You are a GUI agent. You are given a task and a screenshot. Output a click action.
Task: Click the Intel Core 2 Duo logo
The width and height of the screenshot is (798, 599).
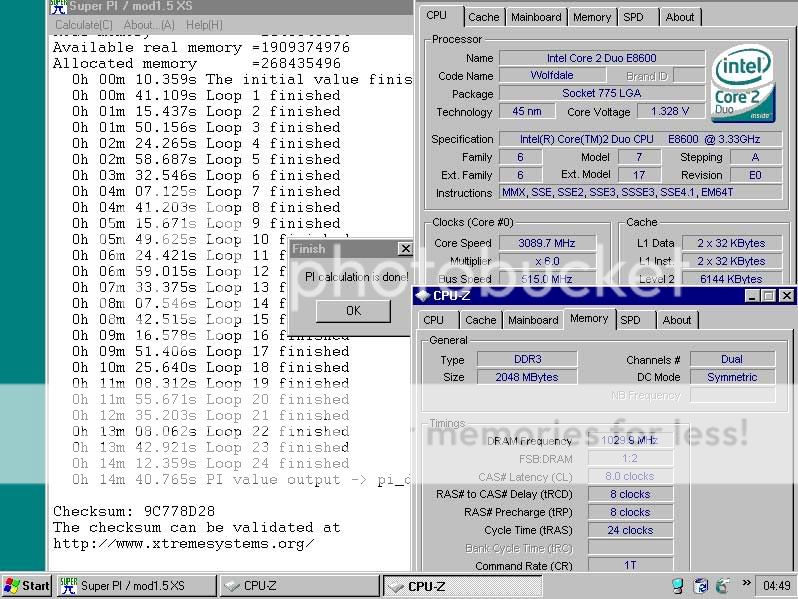point(743,84)
